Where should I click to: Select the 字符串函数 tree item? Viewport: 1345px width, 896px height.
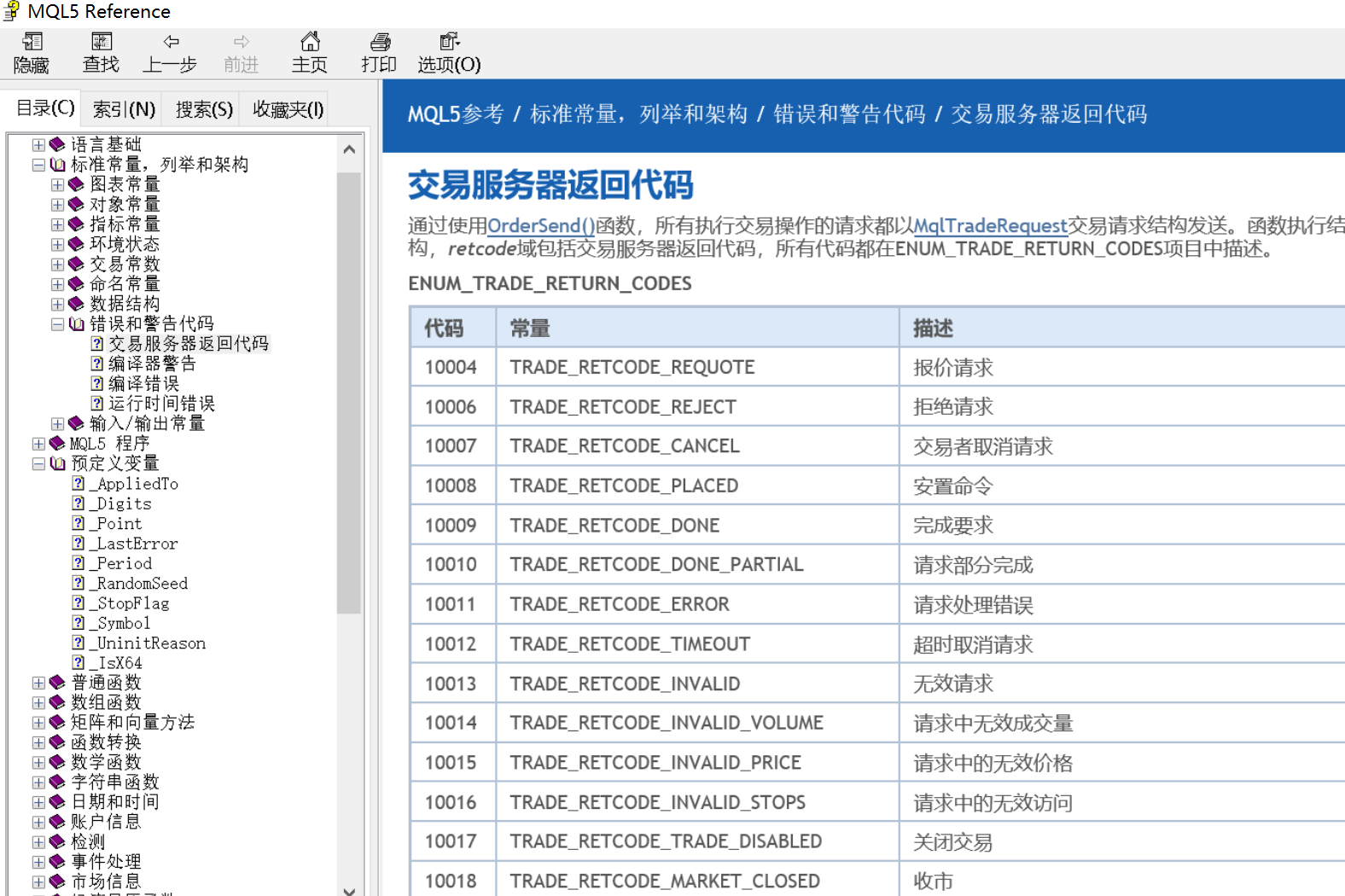(114, 782)
